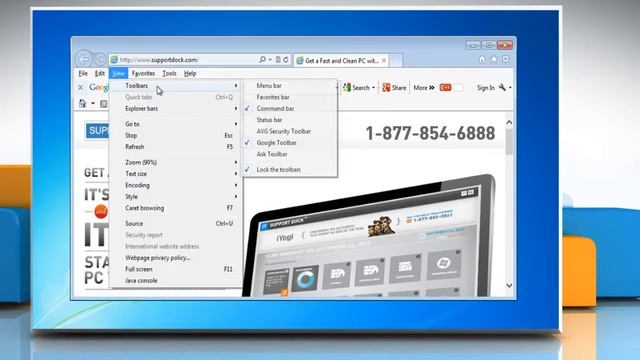Close the open View menu
Screen dimensions: 640x360
118,73
